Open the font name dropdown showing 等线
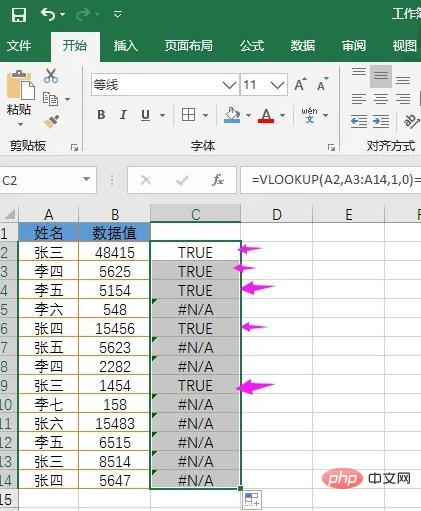Screen dimensions: 421x511 point(229,85)
